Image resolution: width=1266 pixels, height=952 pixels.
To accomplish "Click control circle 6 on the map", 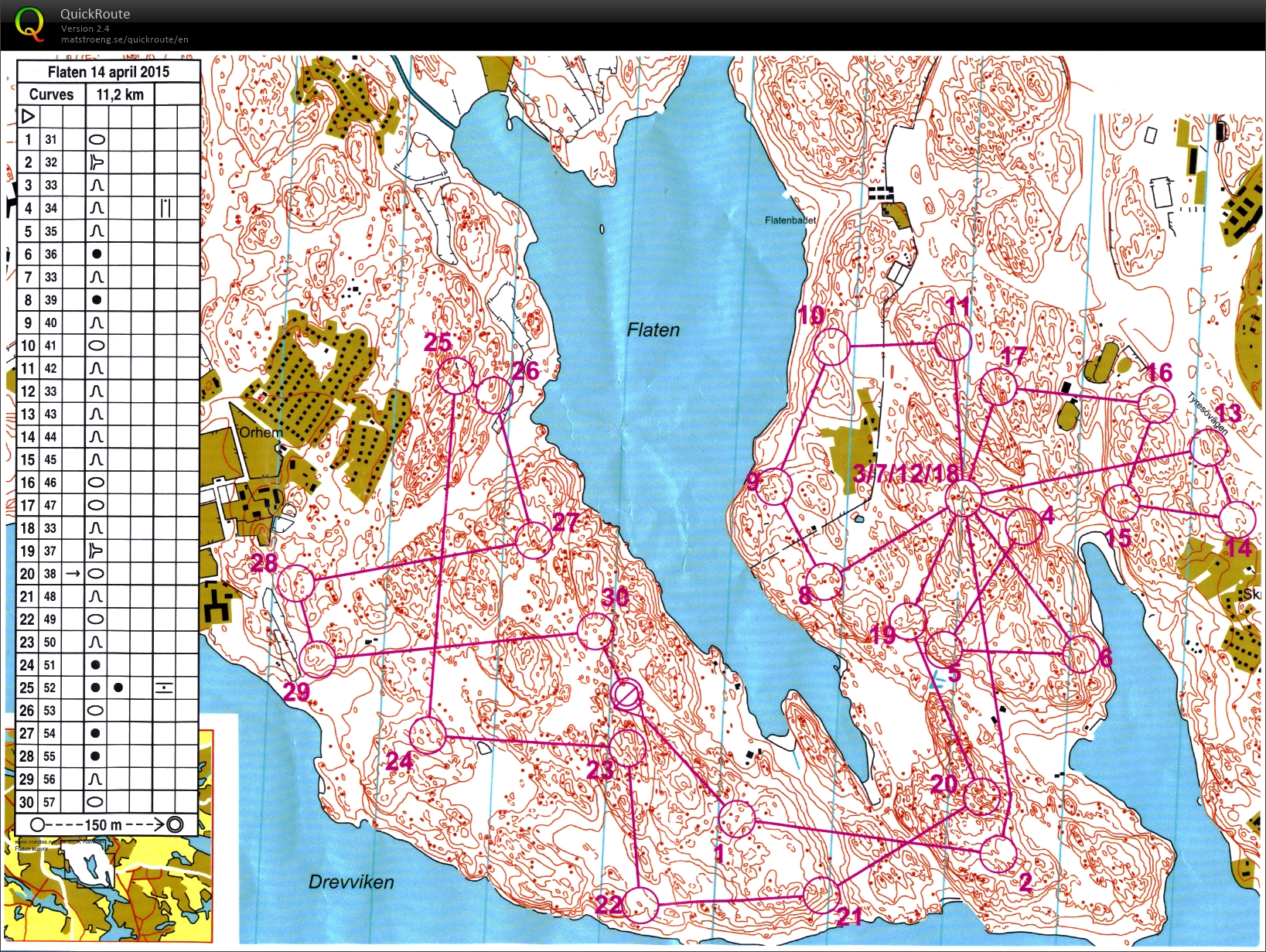I will [1080, 654].
